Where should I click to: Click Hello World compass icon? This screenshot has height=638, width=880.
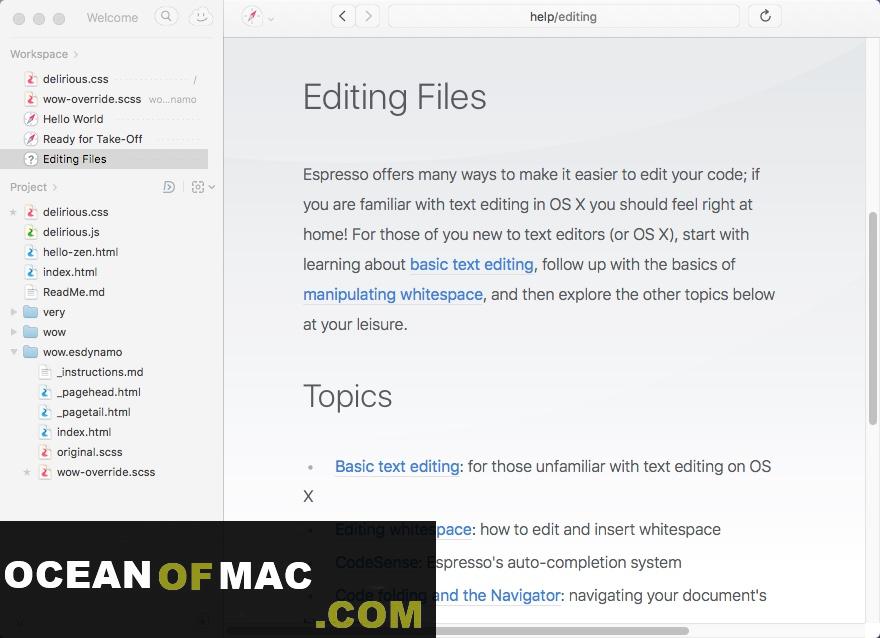[x=31, y=119]
